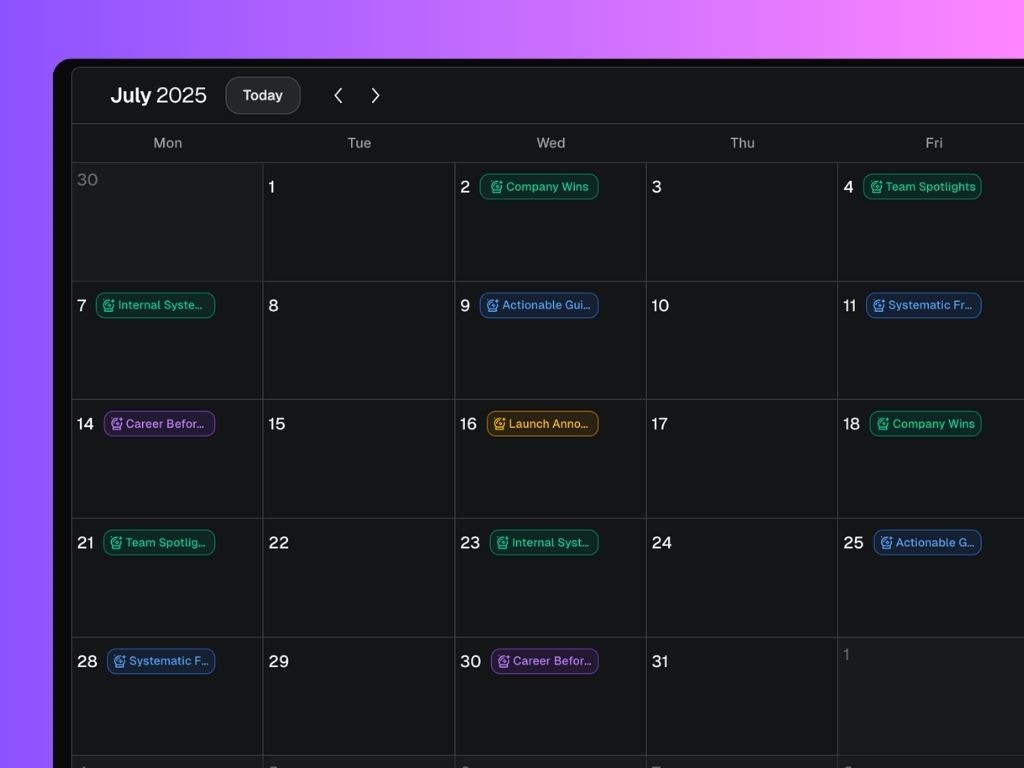The height and width of the screenshot is (768, 1024).
Task: Open the Company Wins event on July 18
Action: point(925,423)
